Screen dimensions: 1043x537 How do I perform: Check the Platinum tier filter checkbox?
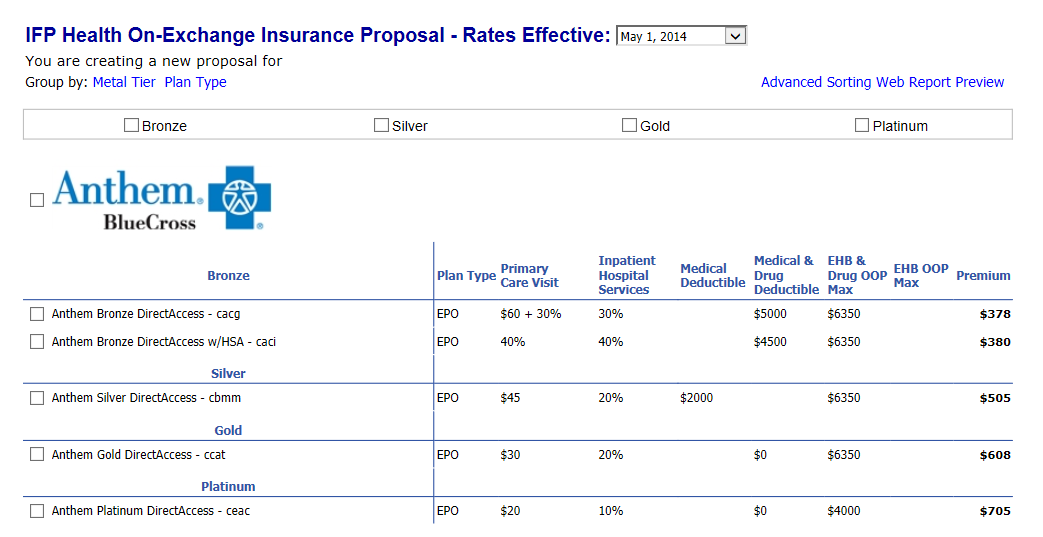pos(861,125)
